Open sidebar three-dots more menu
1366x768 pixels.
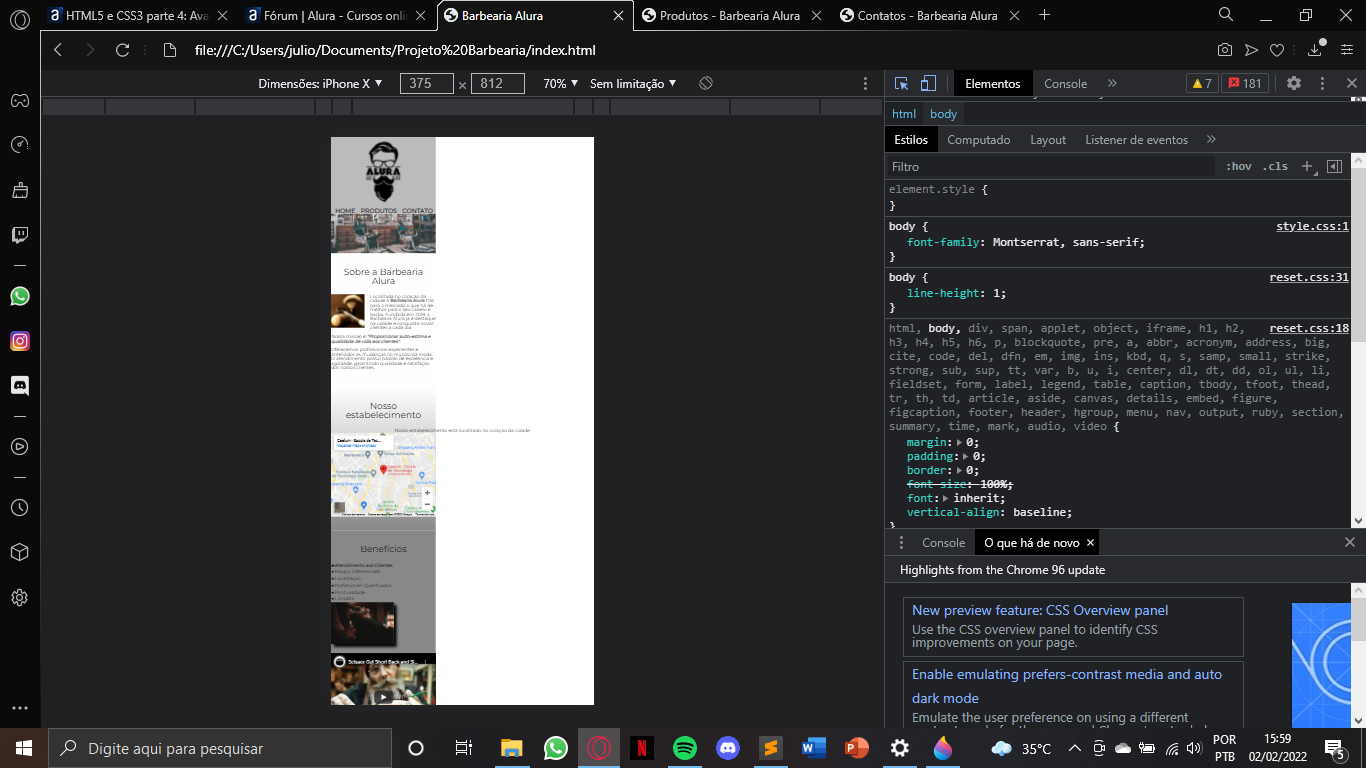coord(19,708)
